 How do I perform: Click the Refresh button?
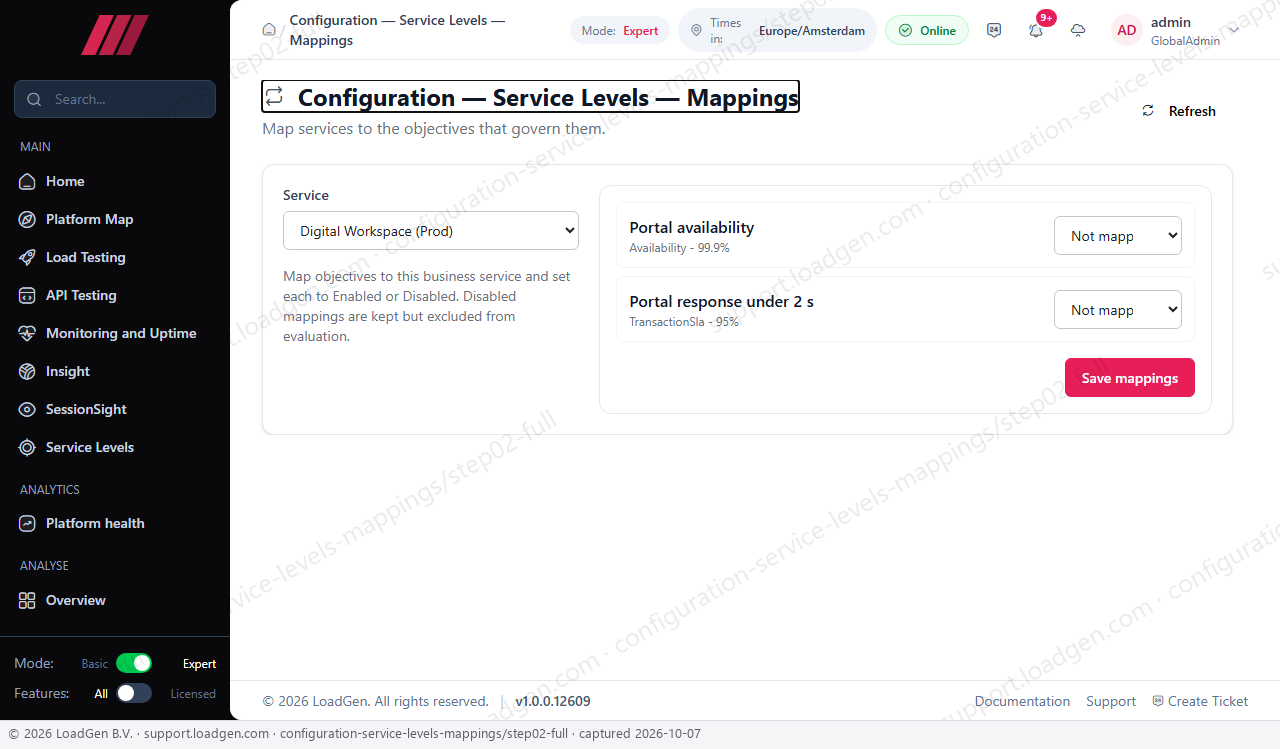(1179, 111)
